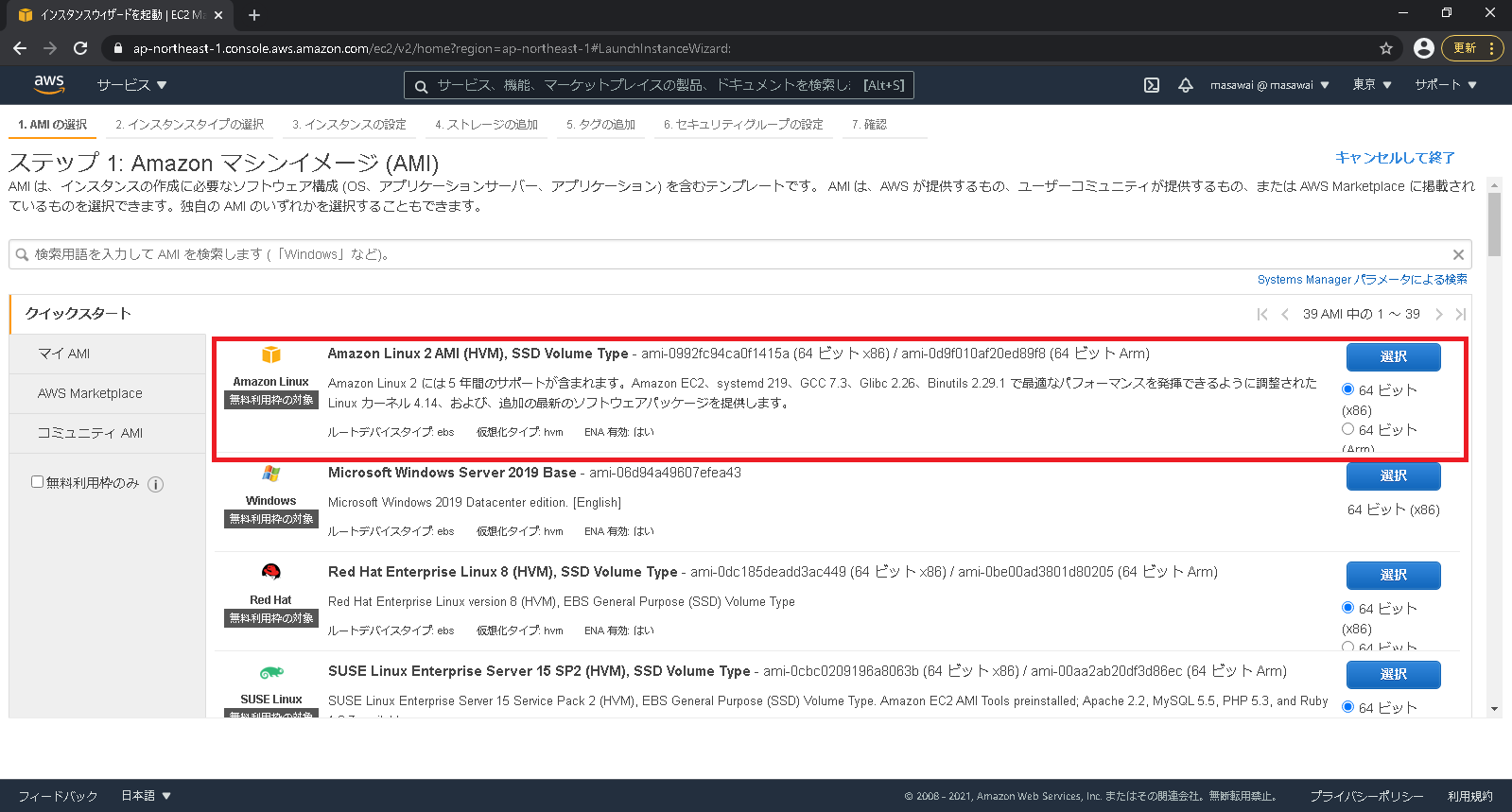1512x812 pixels.
Task: Open the プライバシーポリシー link
Action: 1366,796
